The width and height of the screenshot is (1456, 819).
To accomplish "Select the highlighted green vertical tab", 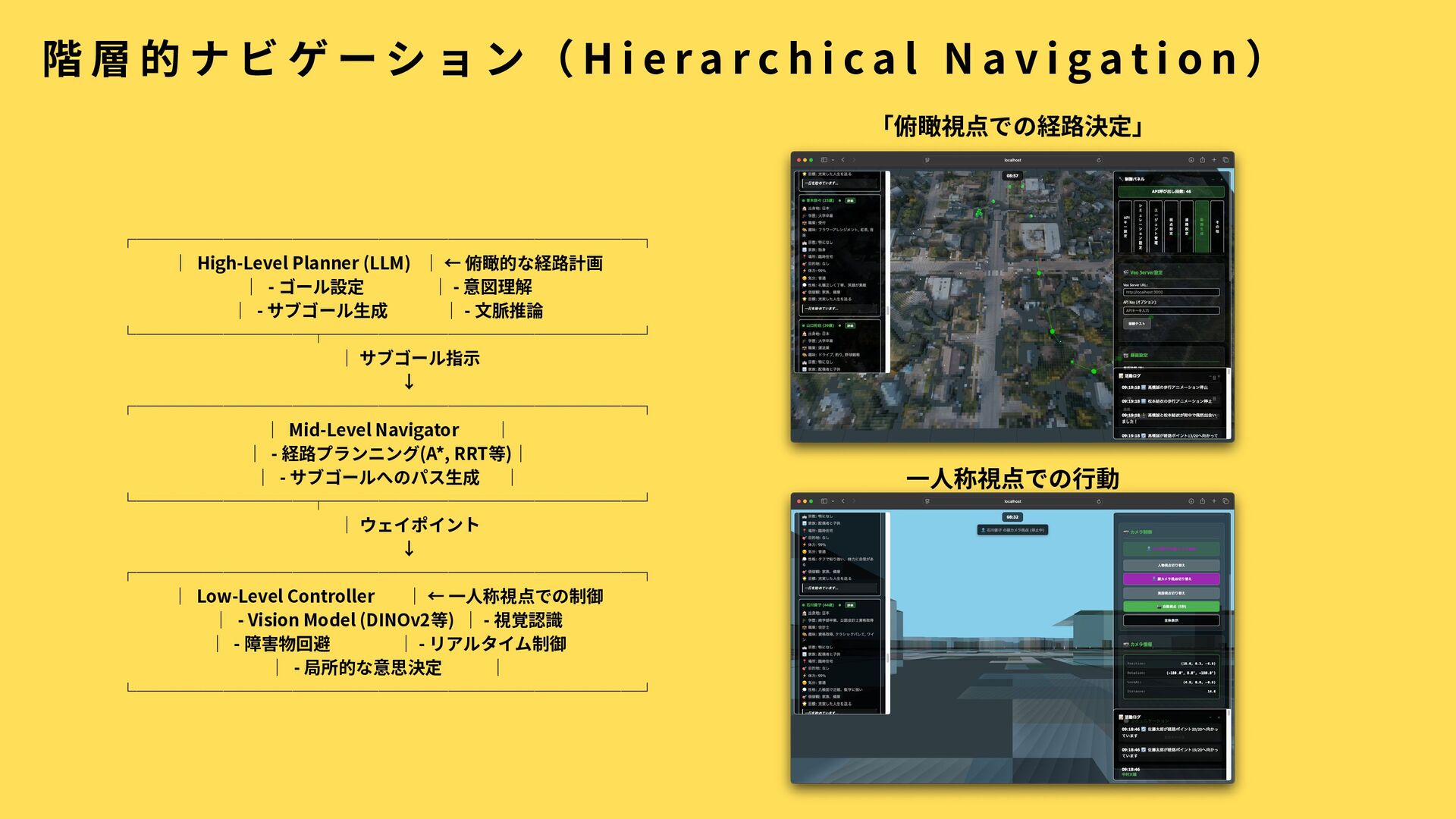I will point(1202,227).
